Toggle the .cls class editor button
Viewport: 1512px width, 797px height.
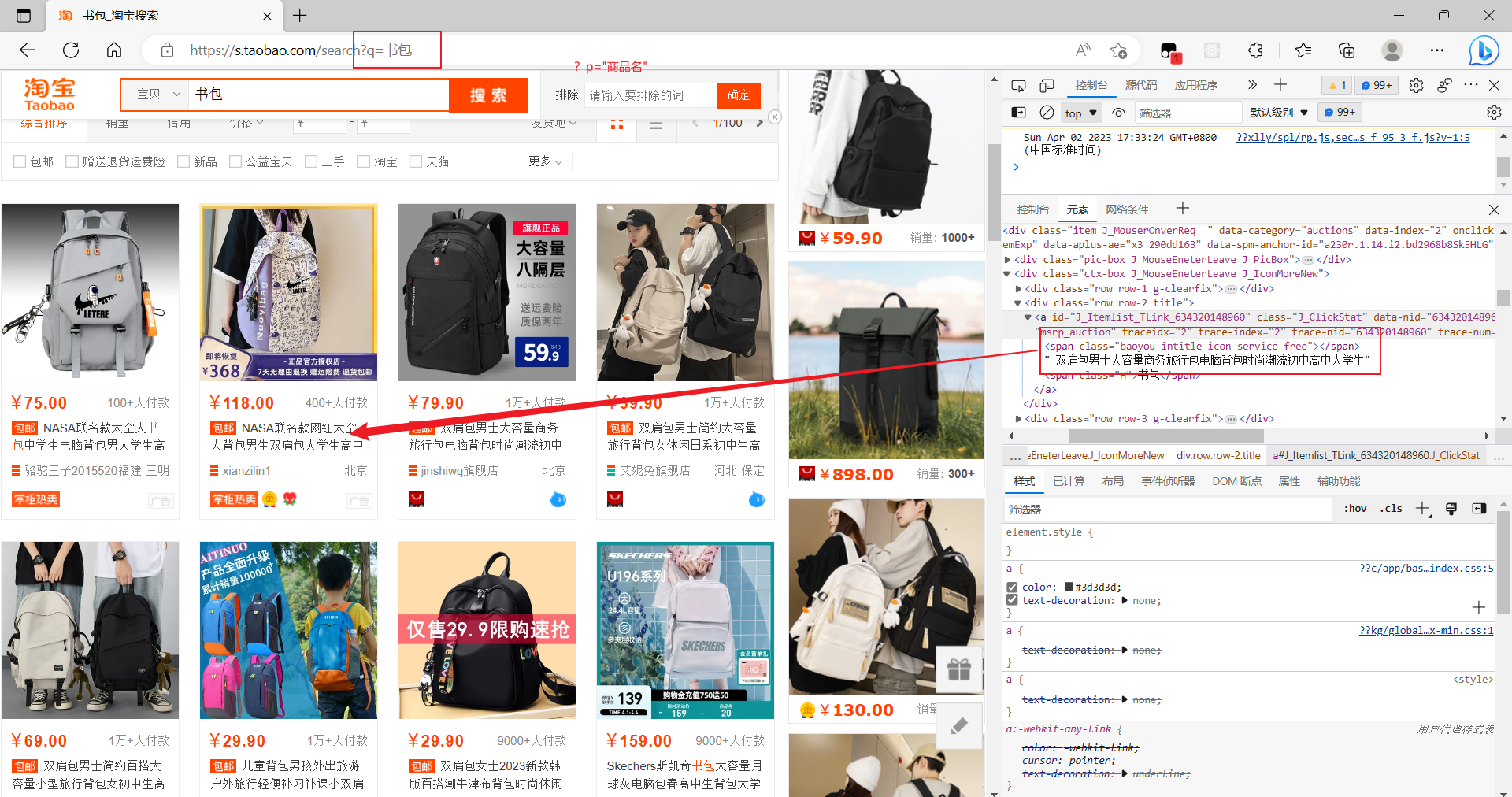pyautogui.click(x=1391, y=509)
